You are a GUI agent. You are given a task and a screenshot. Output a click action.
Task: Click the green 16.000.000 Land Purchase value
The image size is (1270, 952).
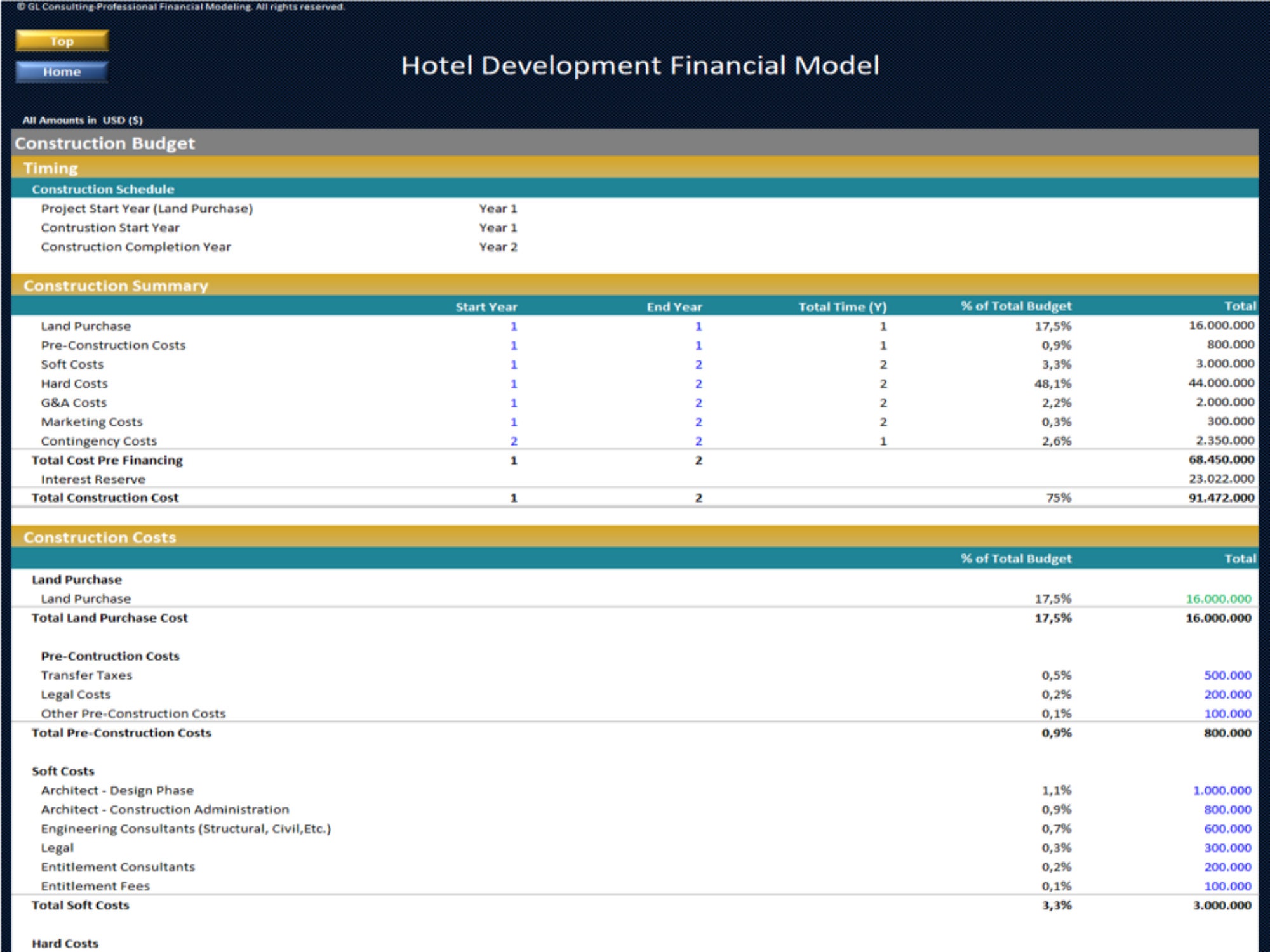click(x=1218, y=598)
